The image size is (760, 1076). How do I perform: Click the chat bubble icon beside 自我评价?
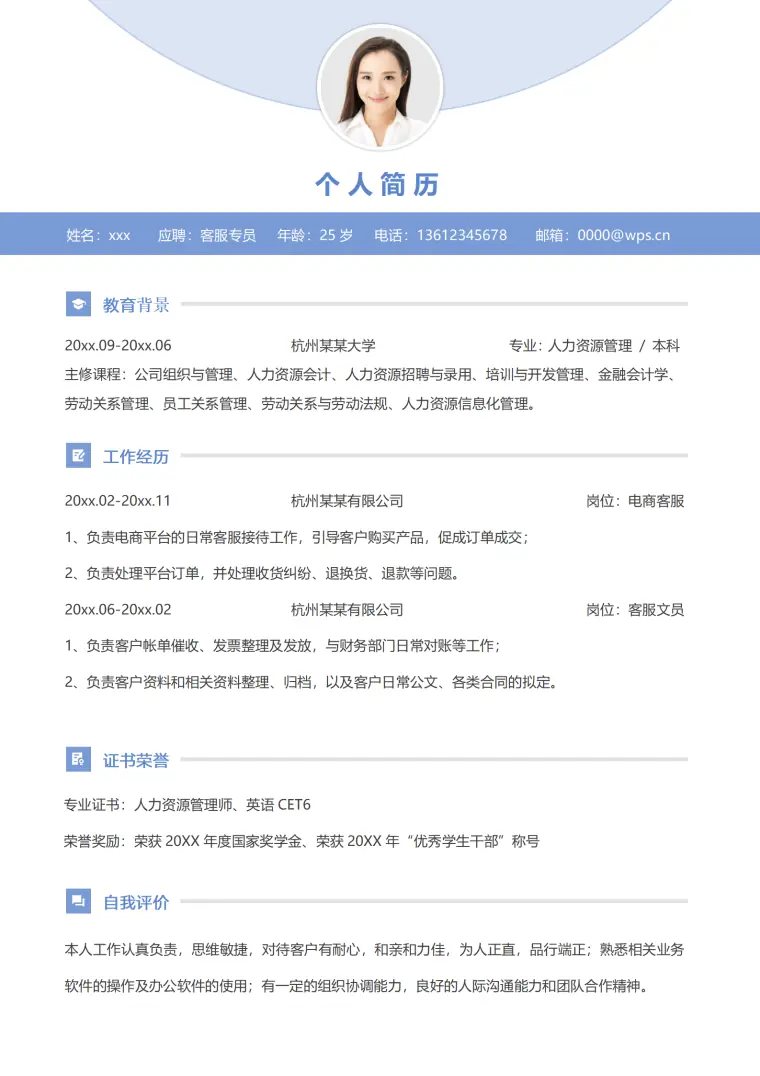[x=78, y=902]
